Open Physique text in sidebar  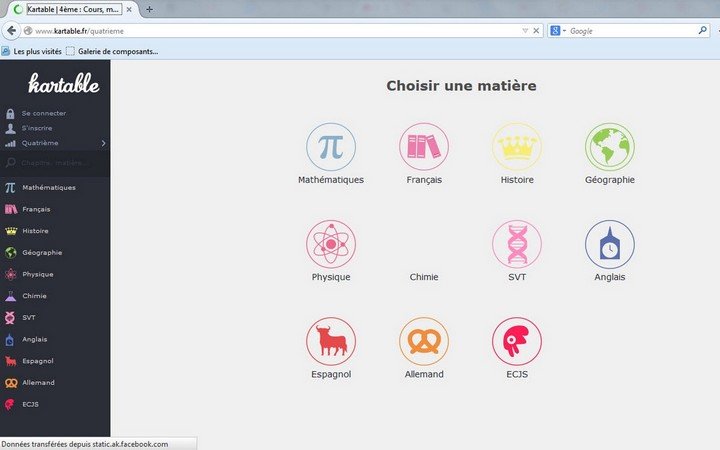[38, 274]
